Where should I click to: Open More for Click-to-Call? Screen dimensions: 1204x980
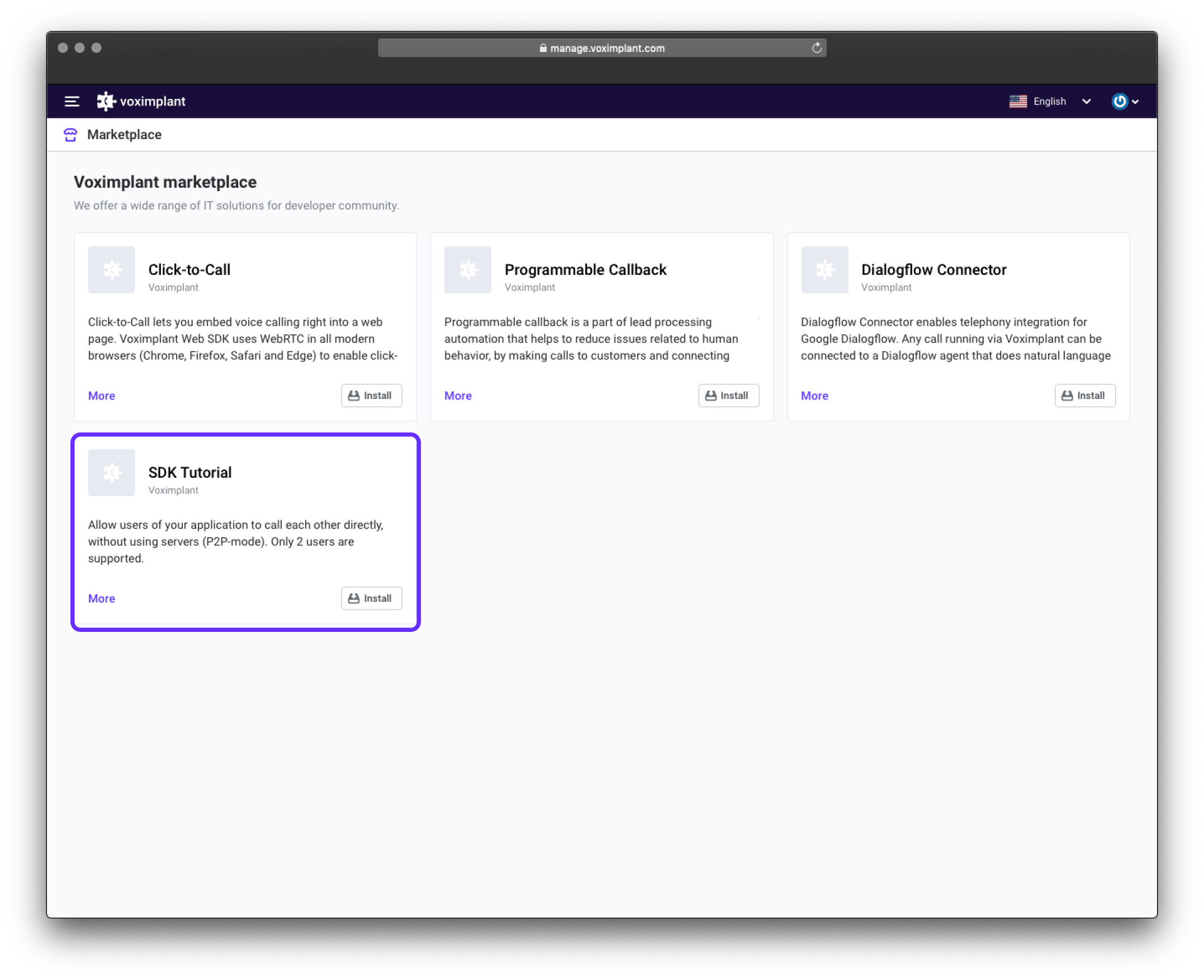(102, 396)
